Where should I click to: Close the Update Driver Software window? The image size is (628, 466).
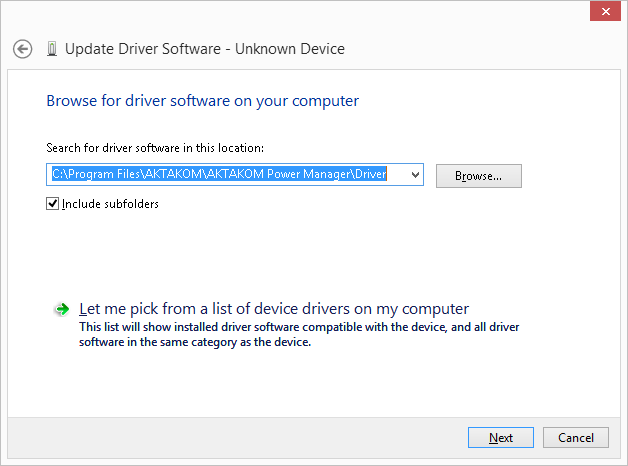tap(605, 11)
